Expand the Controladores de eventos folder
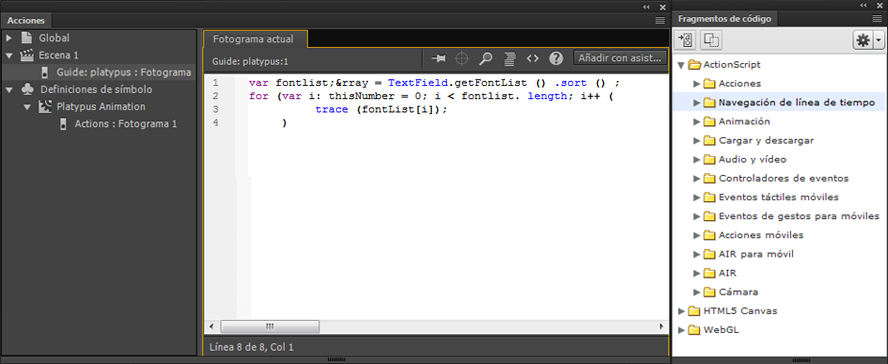Image resolution: width=888 pixels, height=364 pixels. click(697, 178)
